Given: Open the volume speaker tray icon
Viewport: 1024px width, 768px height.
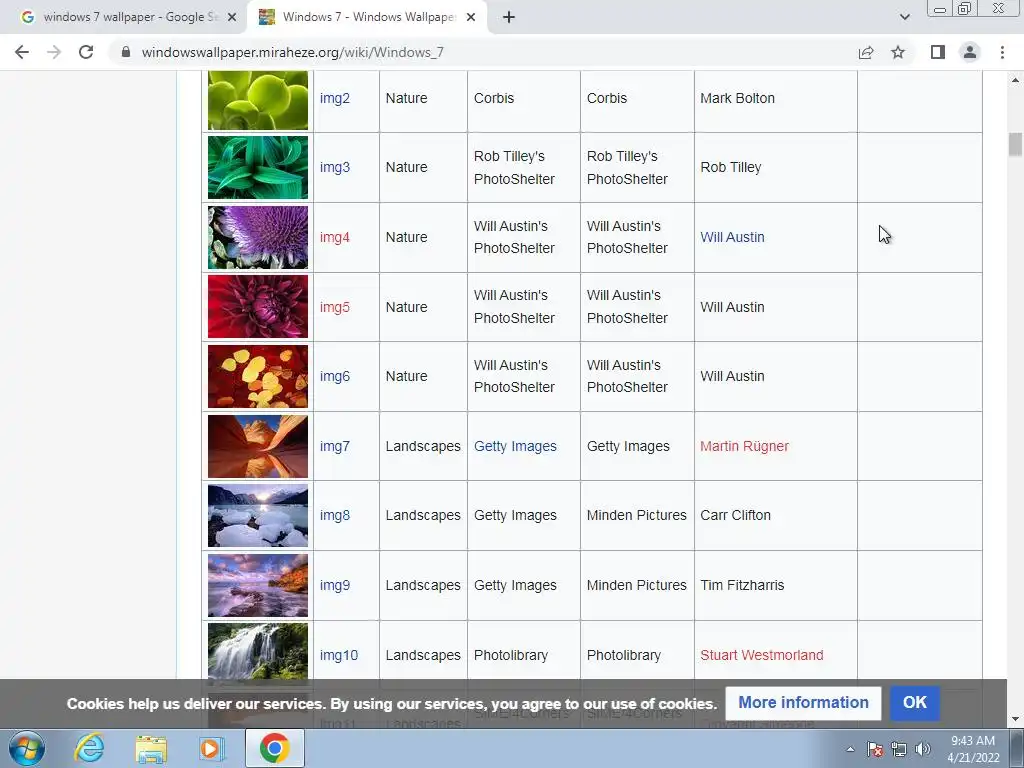Looking at the screenshot, I should [x=923, y=749].
